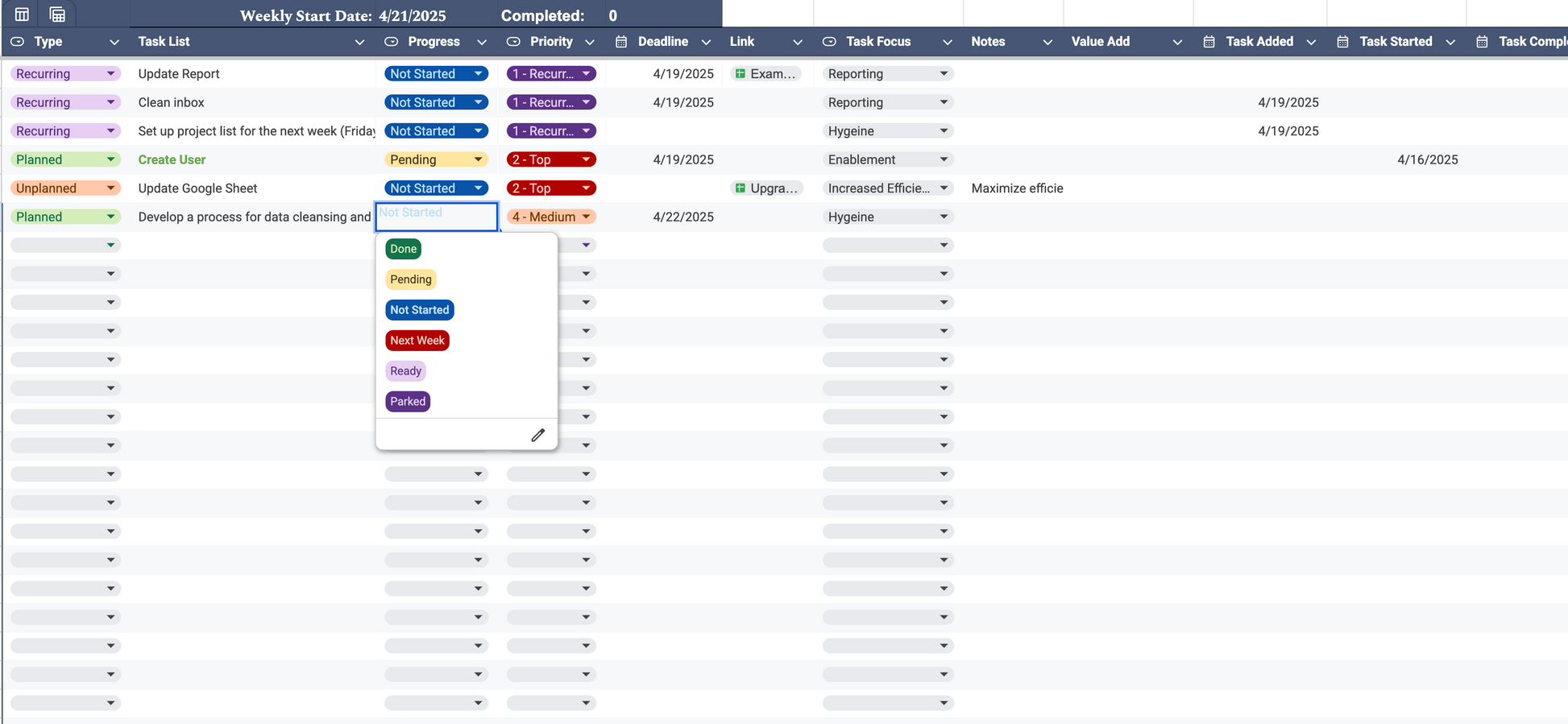Choose Next Week status option

point(417,341)
